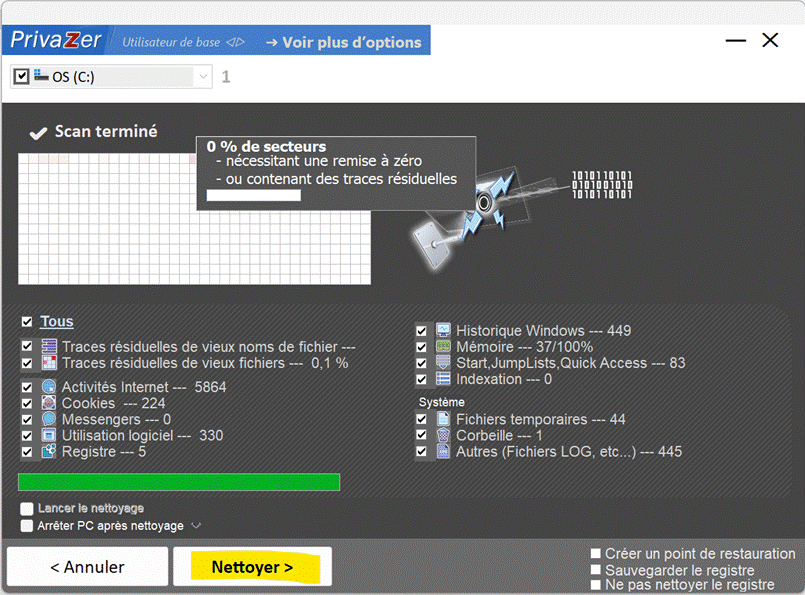Enable Sauvegarder le registre checkbox
The width and height of the screenshot is (805, 595).
click(x=596, y=569)
